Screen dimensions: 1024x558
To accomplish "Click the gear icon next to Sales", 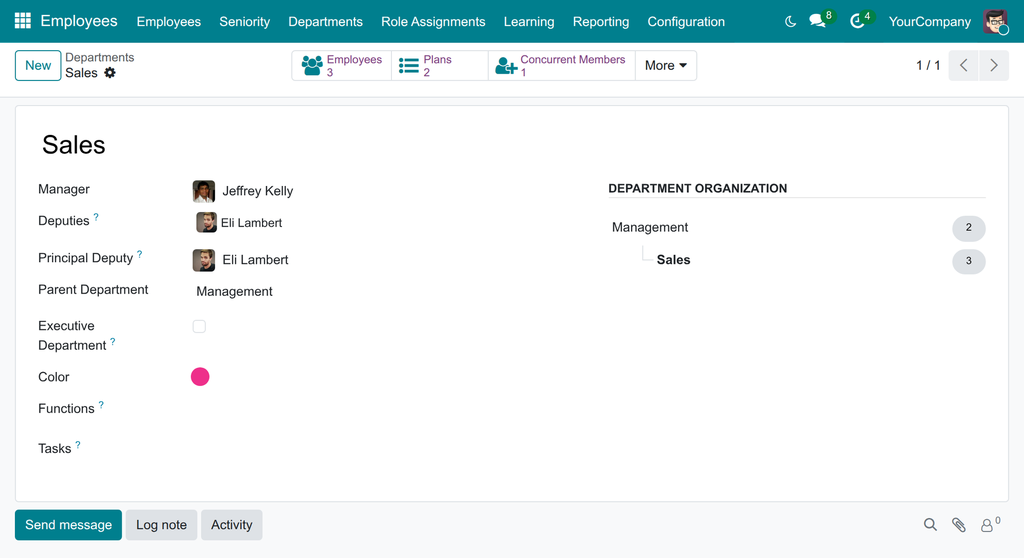I will point(110,73).
